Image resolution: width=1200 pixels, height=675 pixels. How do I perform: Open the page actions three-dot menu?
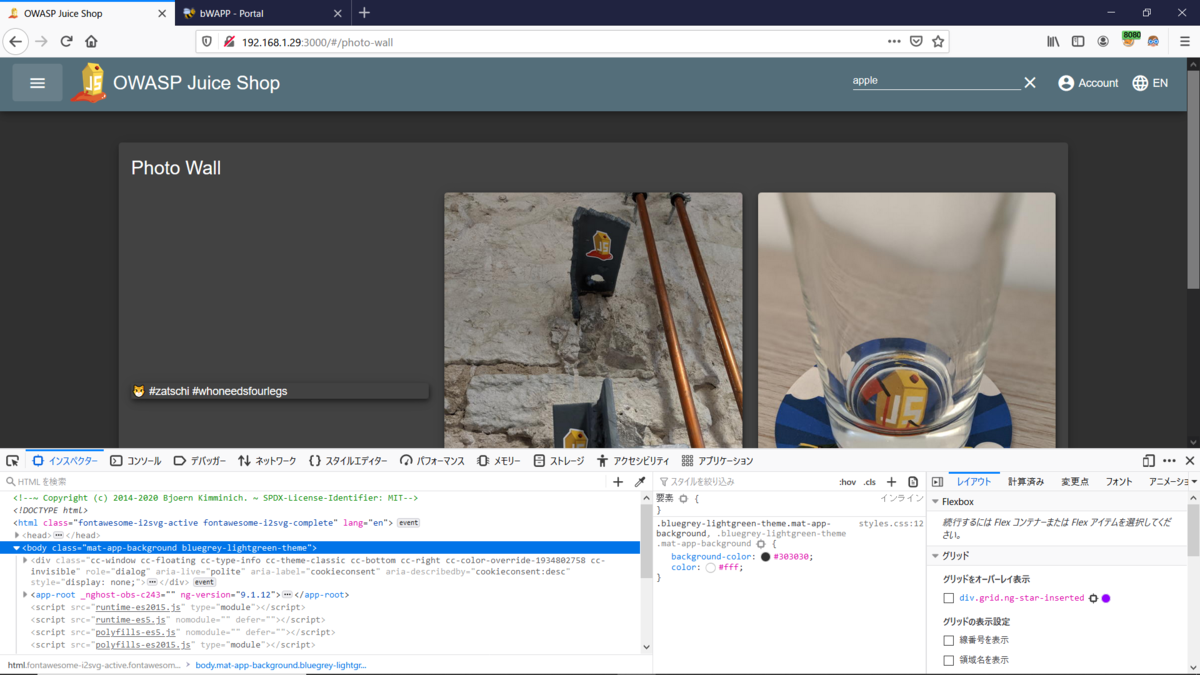pos(894,42)
